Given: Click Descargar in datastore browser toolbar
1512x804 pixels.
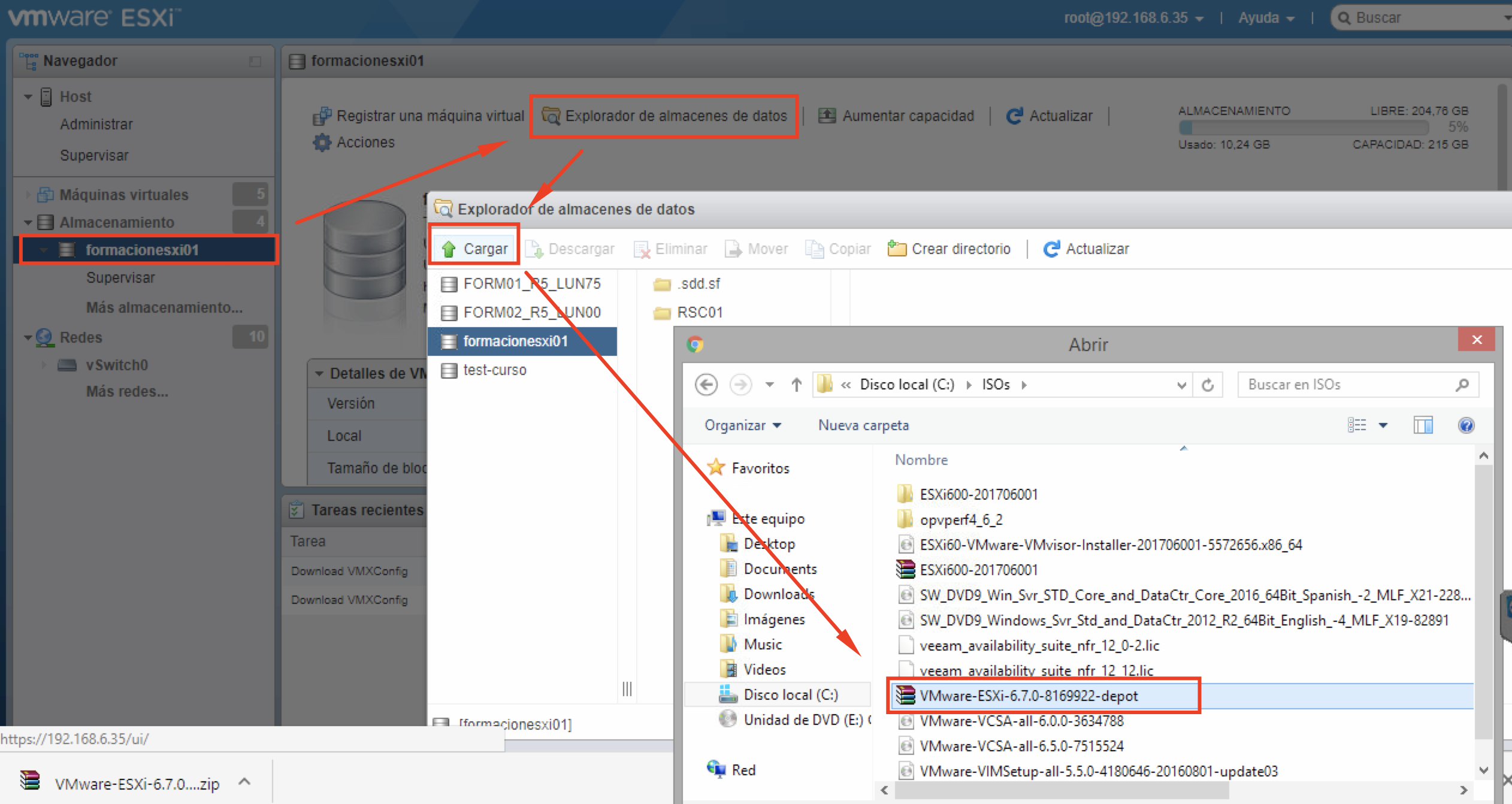Looking at the screenshot, I should point(570,249).
